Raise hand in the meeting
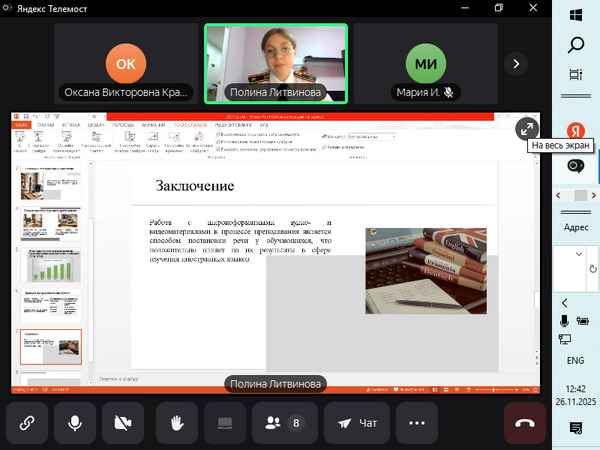 177,423
